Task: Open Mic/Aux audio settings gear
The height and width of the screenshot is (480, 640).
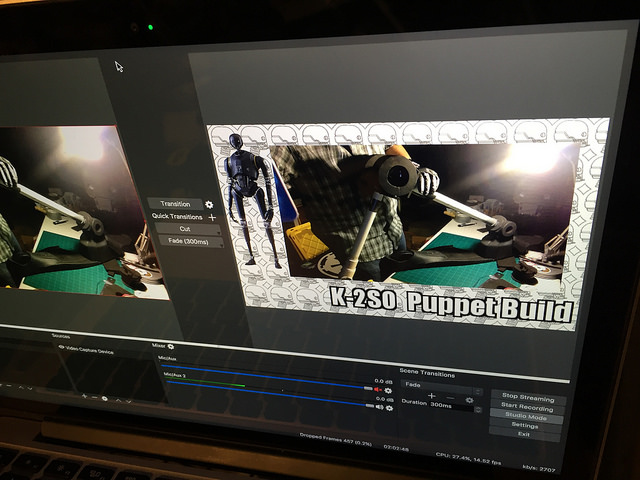Action: [x=388, y=391]
